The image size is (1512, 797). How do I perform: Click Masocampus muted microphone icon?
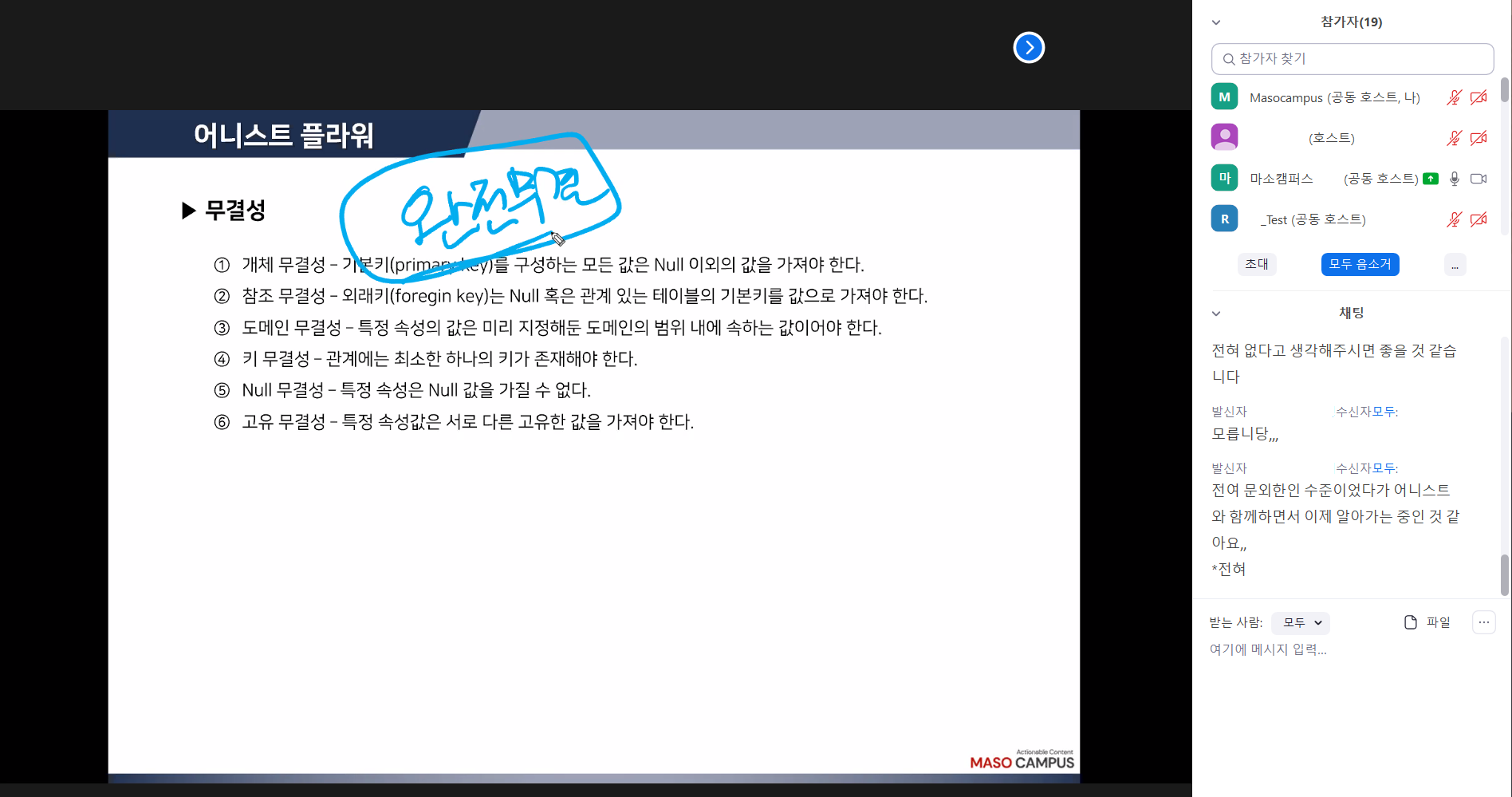point(1454,97)
